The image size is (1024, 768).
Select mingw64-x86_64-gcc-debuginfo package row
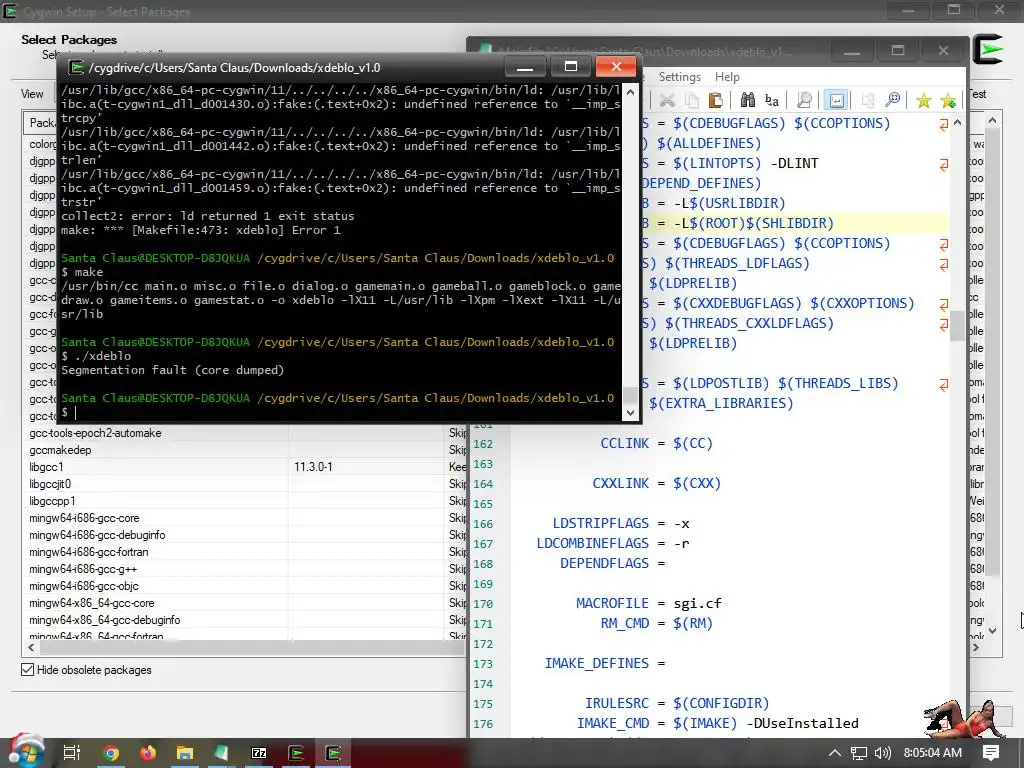coord(244,620)
